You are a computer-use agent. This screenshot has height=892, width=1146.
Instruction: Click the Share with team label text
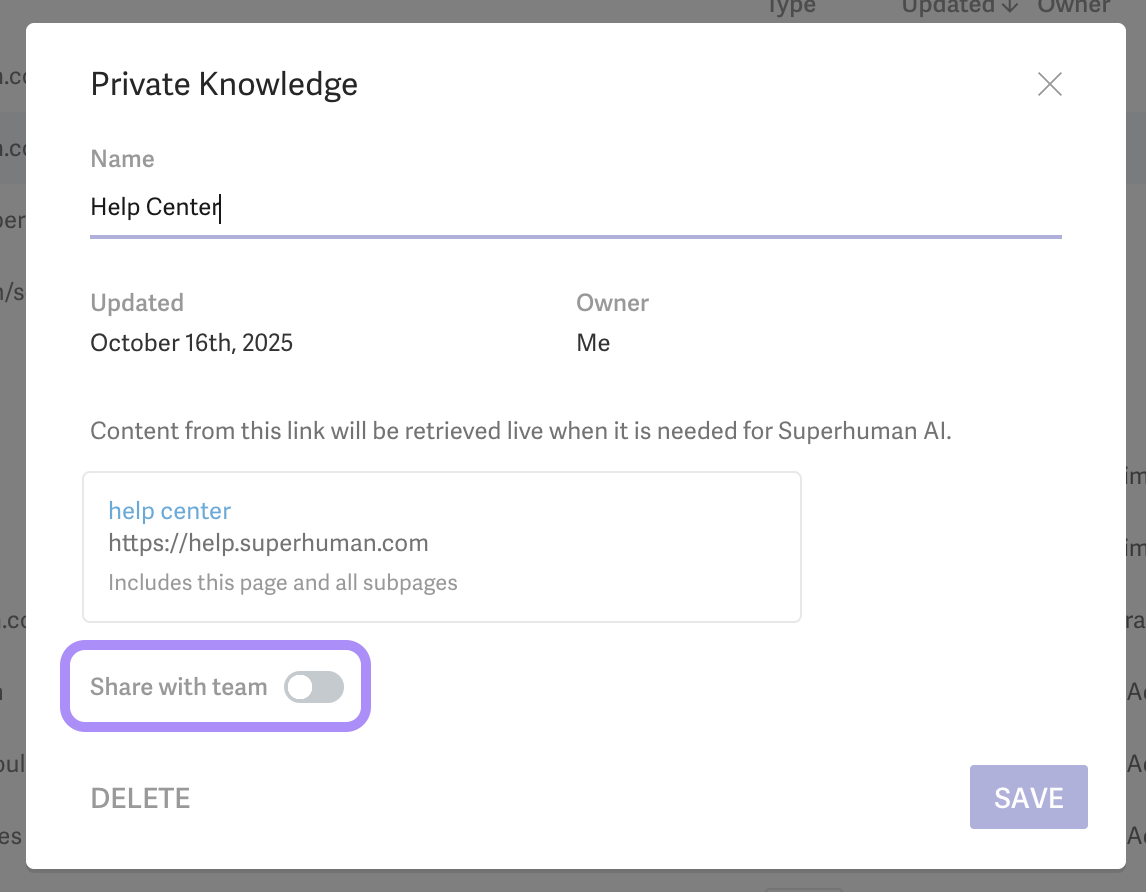178,687
